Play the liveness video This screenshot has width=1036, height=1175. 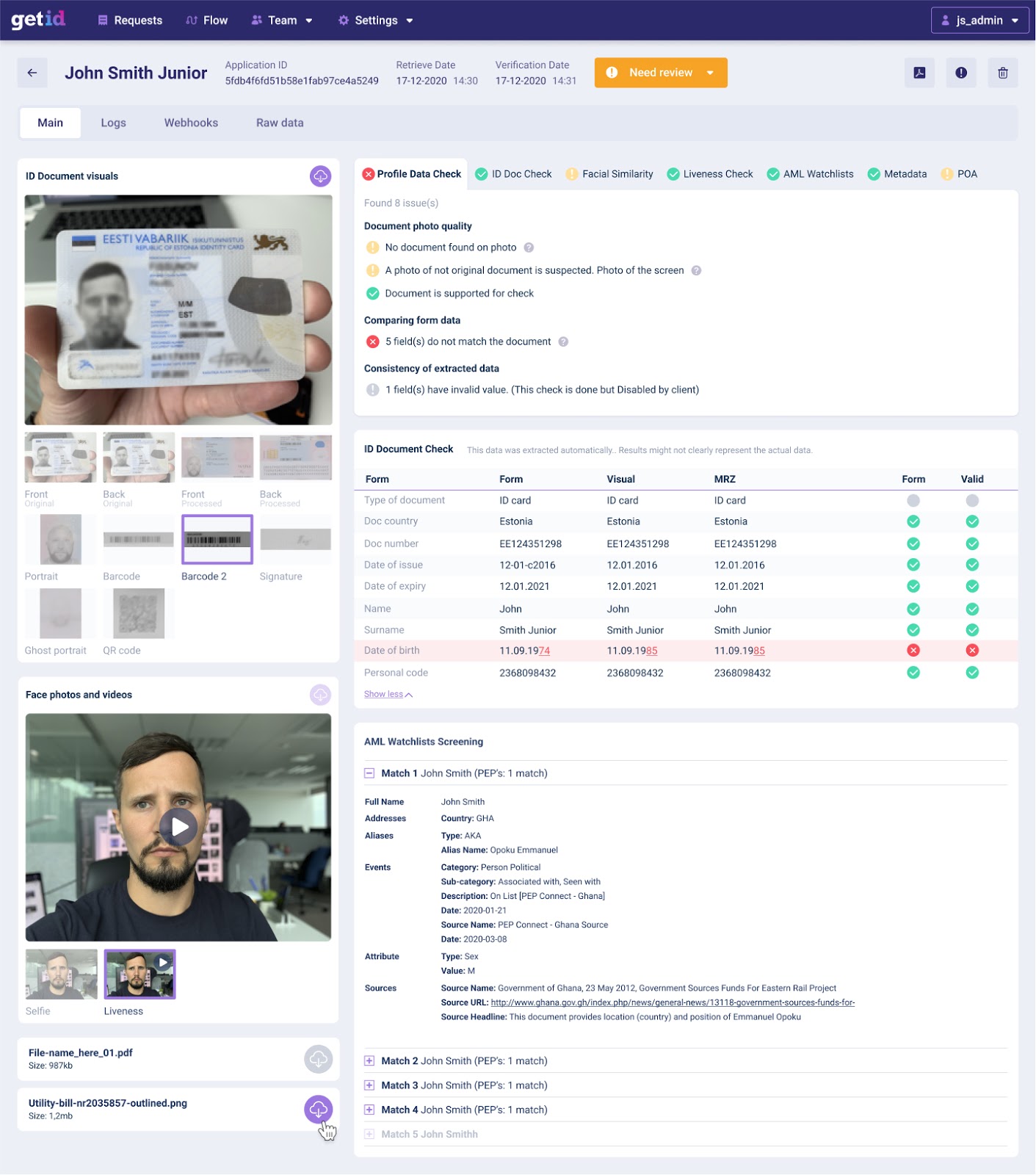tap(178, 827)
